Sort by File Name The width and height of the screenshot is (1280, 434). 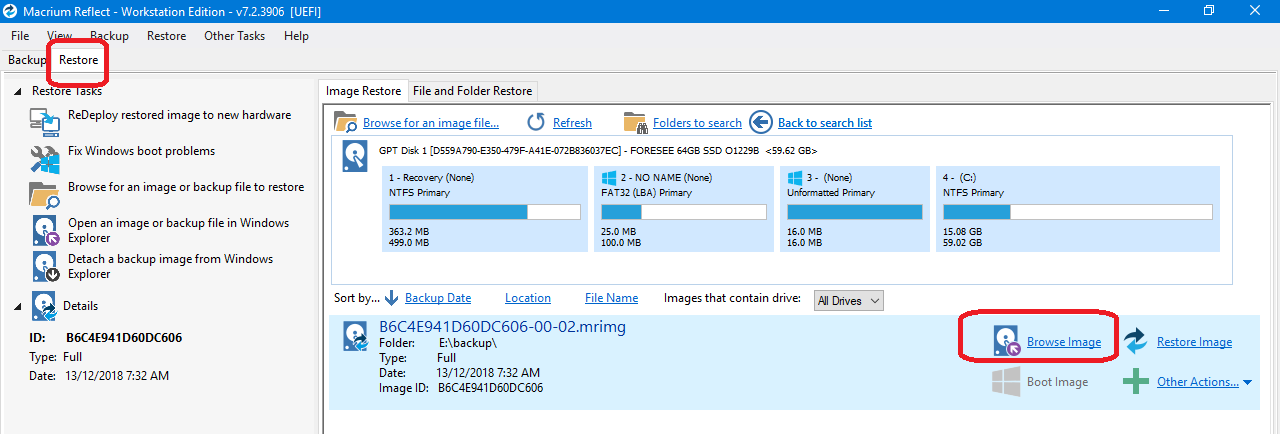coord(611,298)
